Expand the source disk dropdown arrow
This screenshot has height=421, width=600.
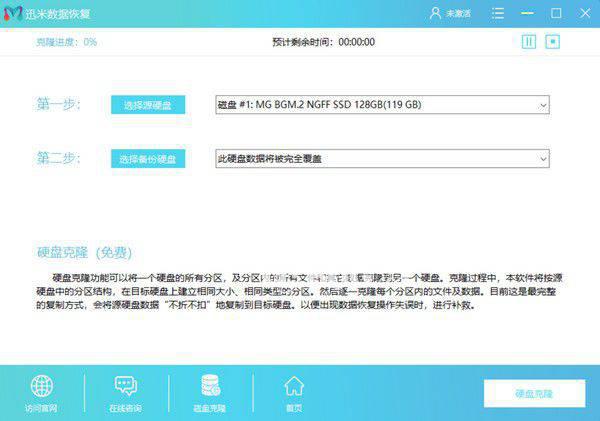[543, 105]
